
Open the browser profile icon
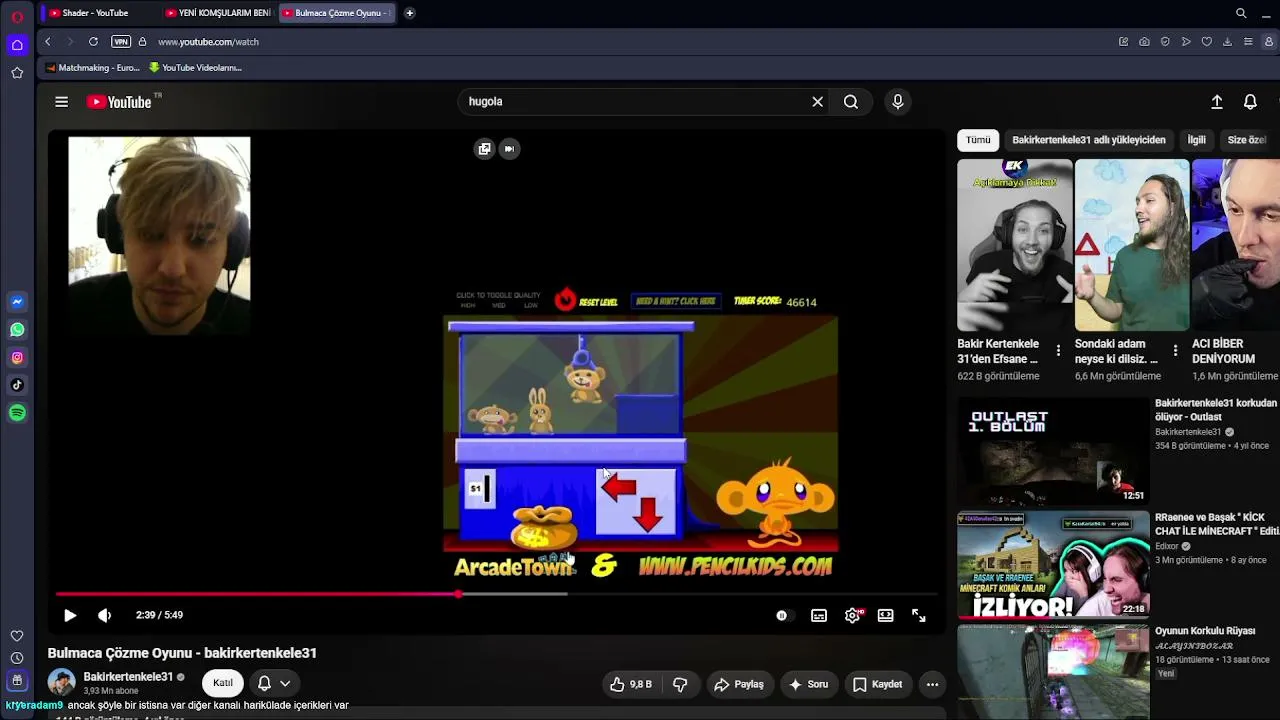click(1269, 42)
